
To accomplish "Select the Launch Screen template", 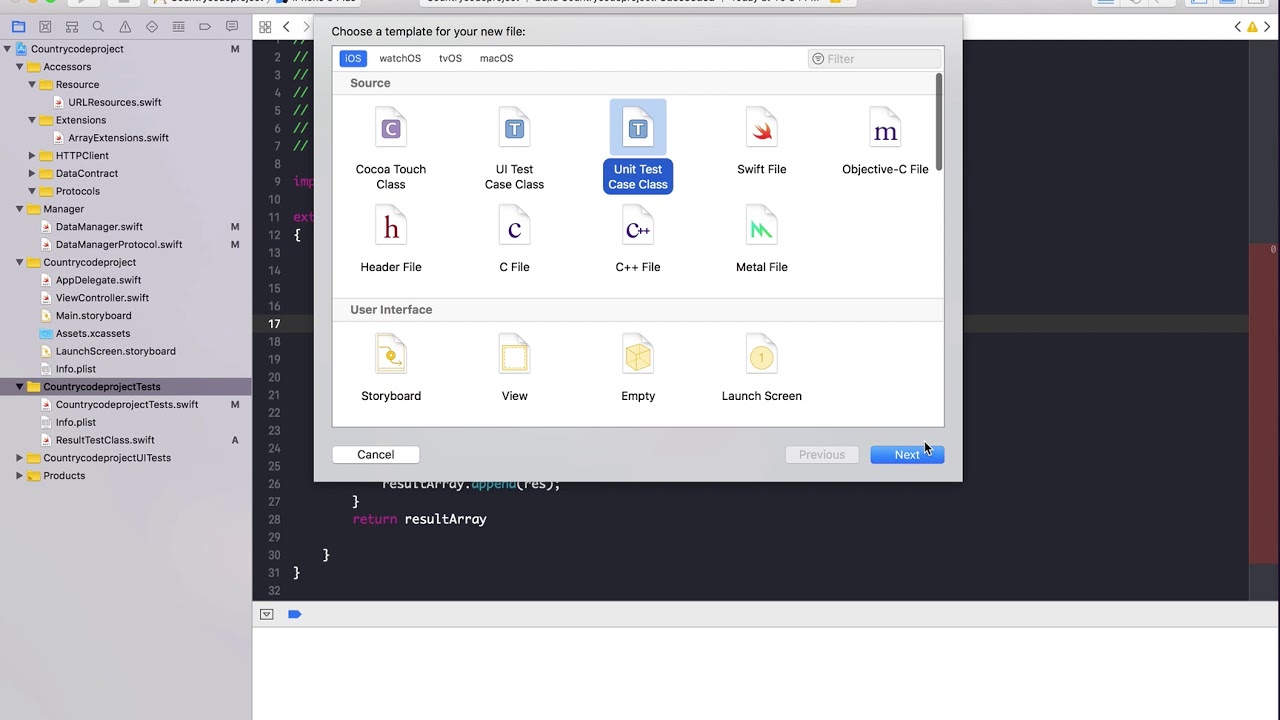I will point(761,367).
